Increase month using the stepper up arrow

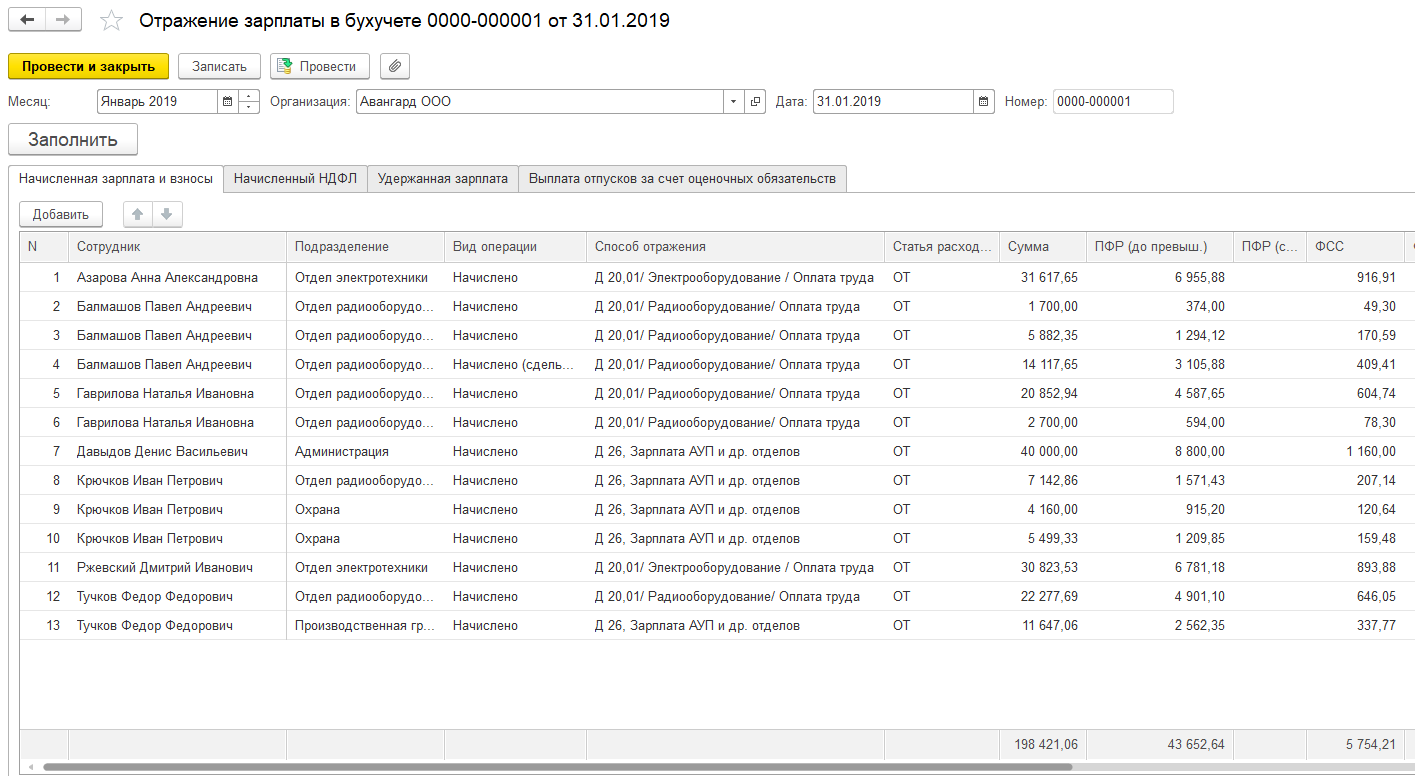(250, 97)
